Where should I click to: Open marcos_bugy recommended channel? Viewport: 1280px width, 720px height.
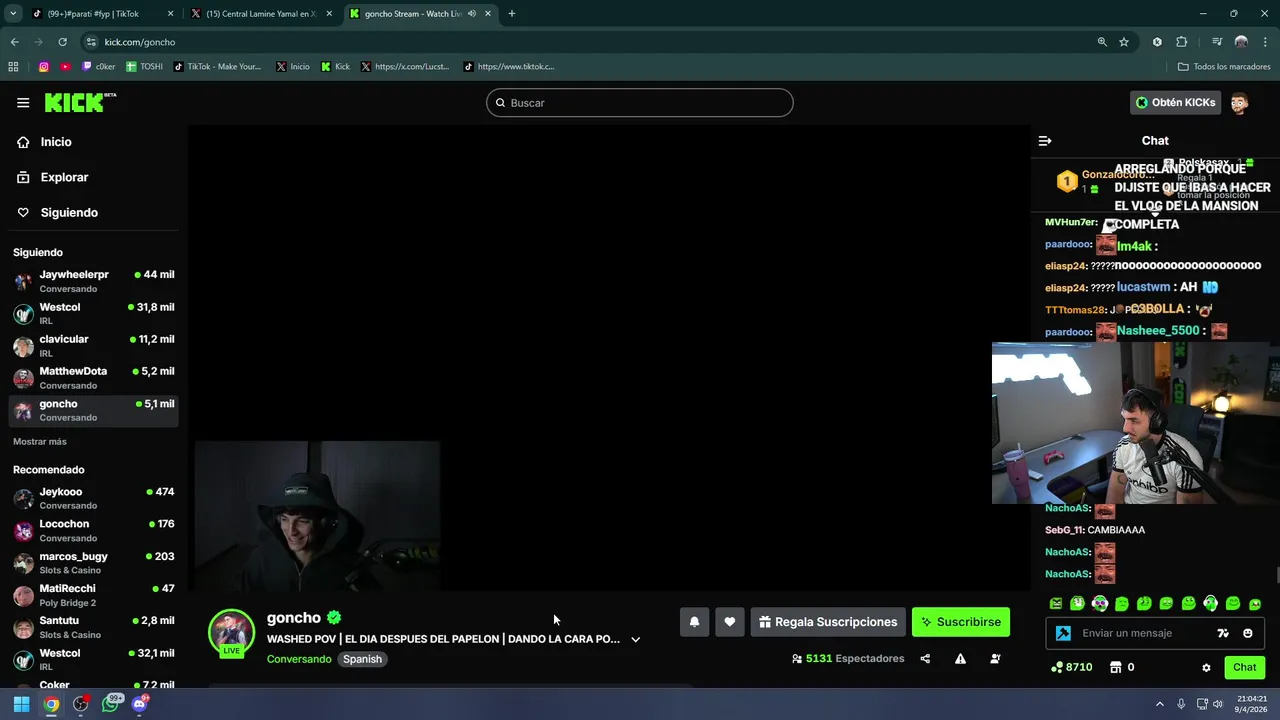tap(93, 563)
